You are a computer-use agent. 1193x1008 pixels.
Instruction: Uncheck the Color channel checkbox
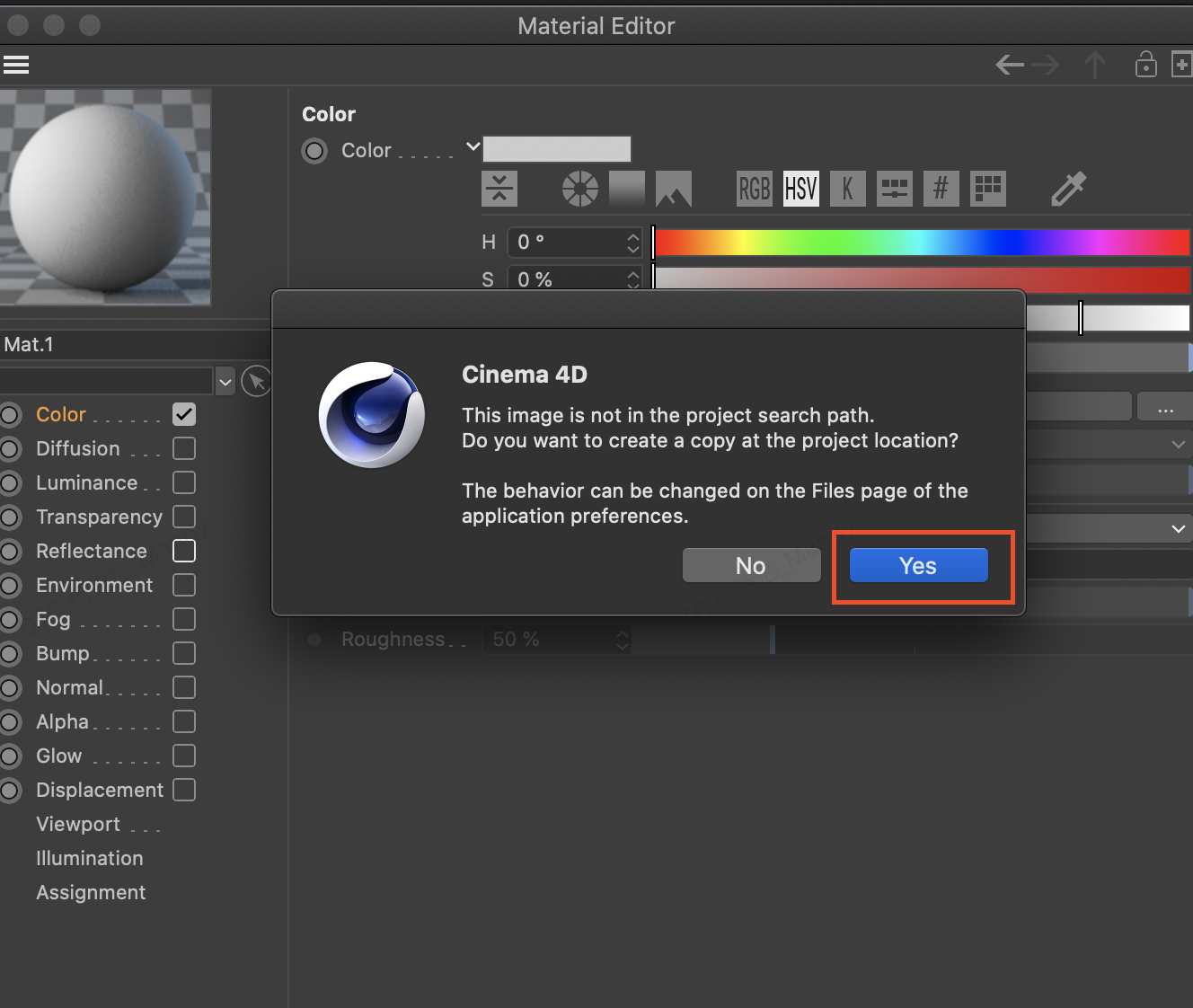184,414
